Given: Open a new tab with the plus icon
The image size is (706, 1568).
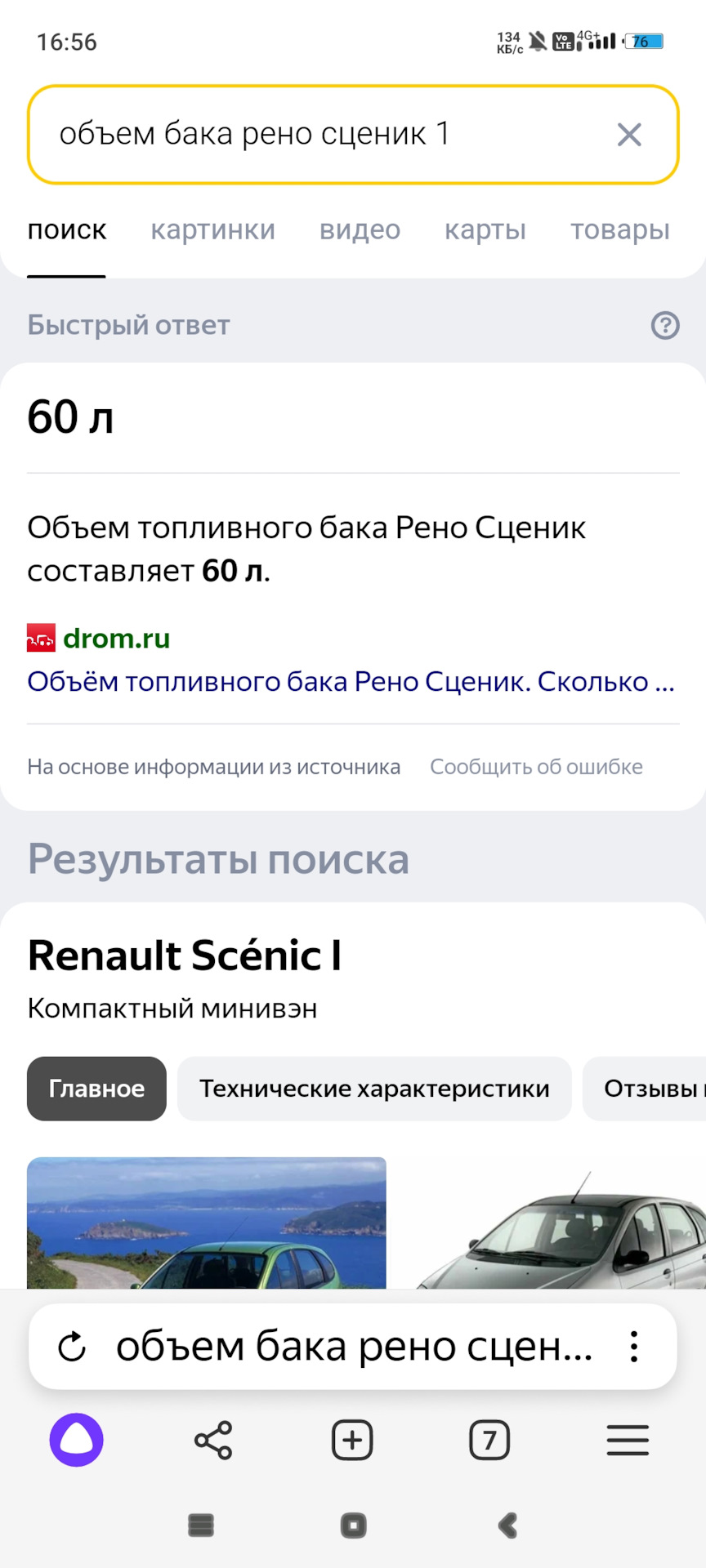Looking at the screenshot, I should coord(352,1440).
